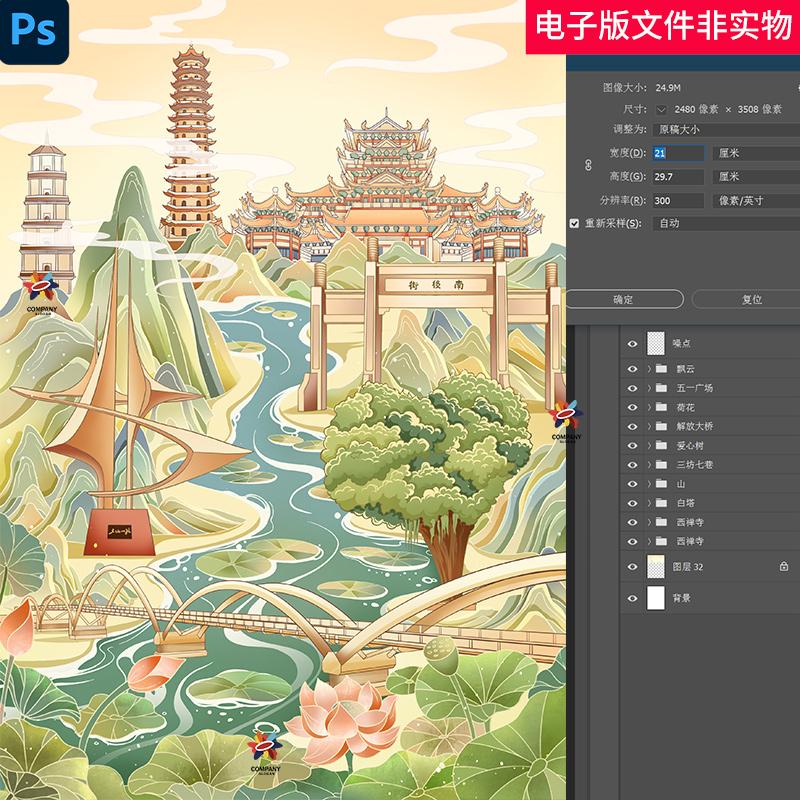Toggle visibility of 荷花 group

click(x=632, y=408)
